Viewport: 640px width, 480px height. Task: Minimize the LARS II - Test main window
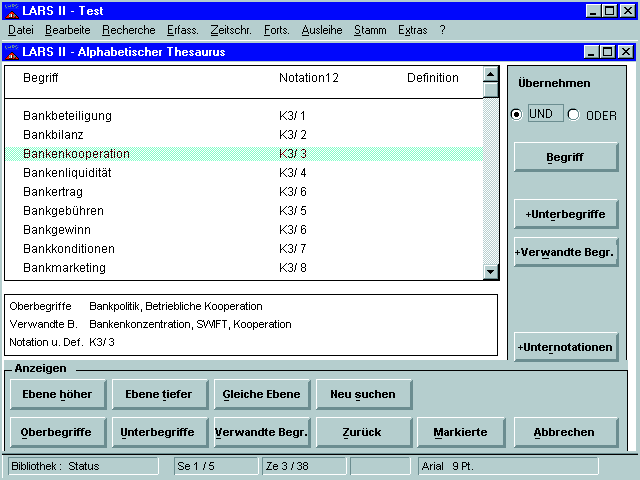tap(593, 11)
